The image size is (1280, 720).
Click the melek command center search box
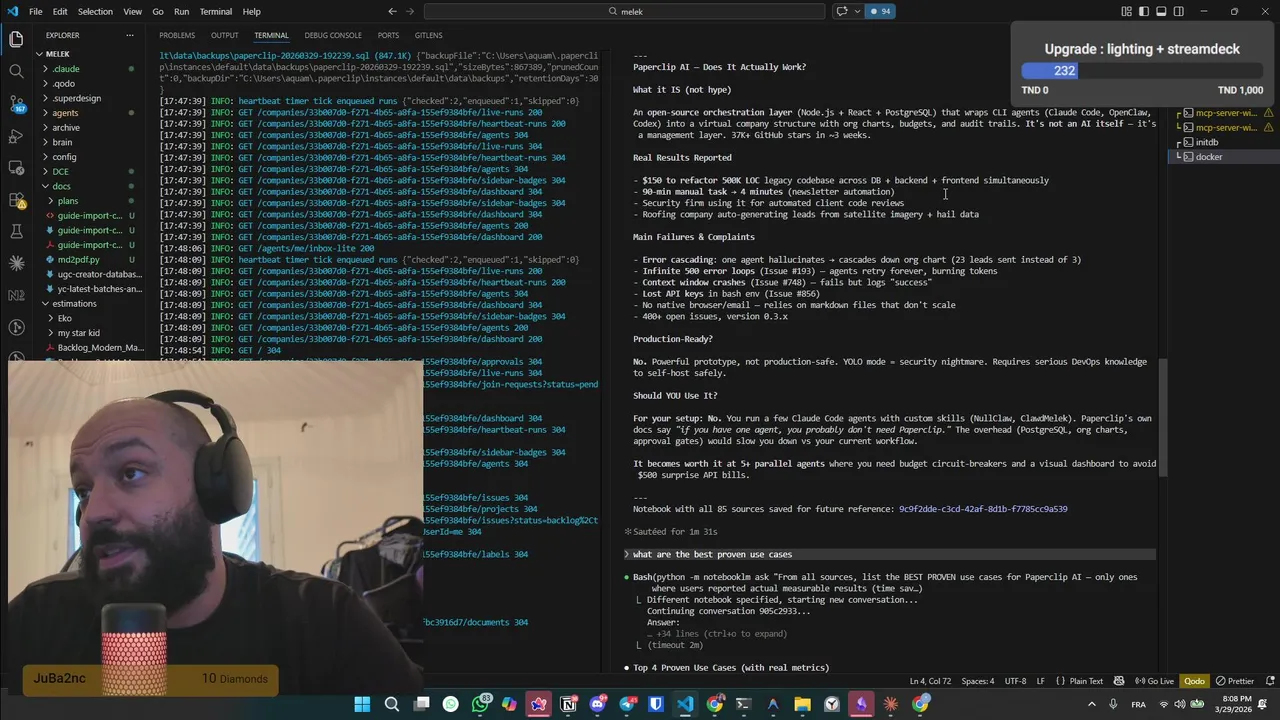tap(625, 11)
